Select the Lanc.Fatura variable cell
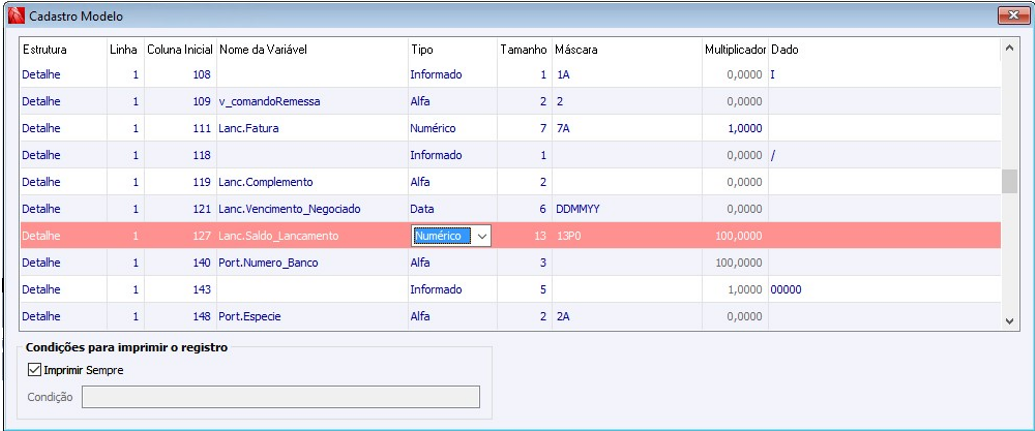1035x431 pixels. click(312, 129)
